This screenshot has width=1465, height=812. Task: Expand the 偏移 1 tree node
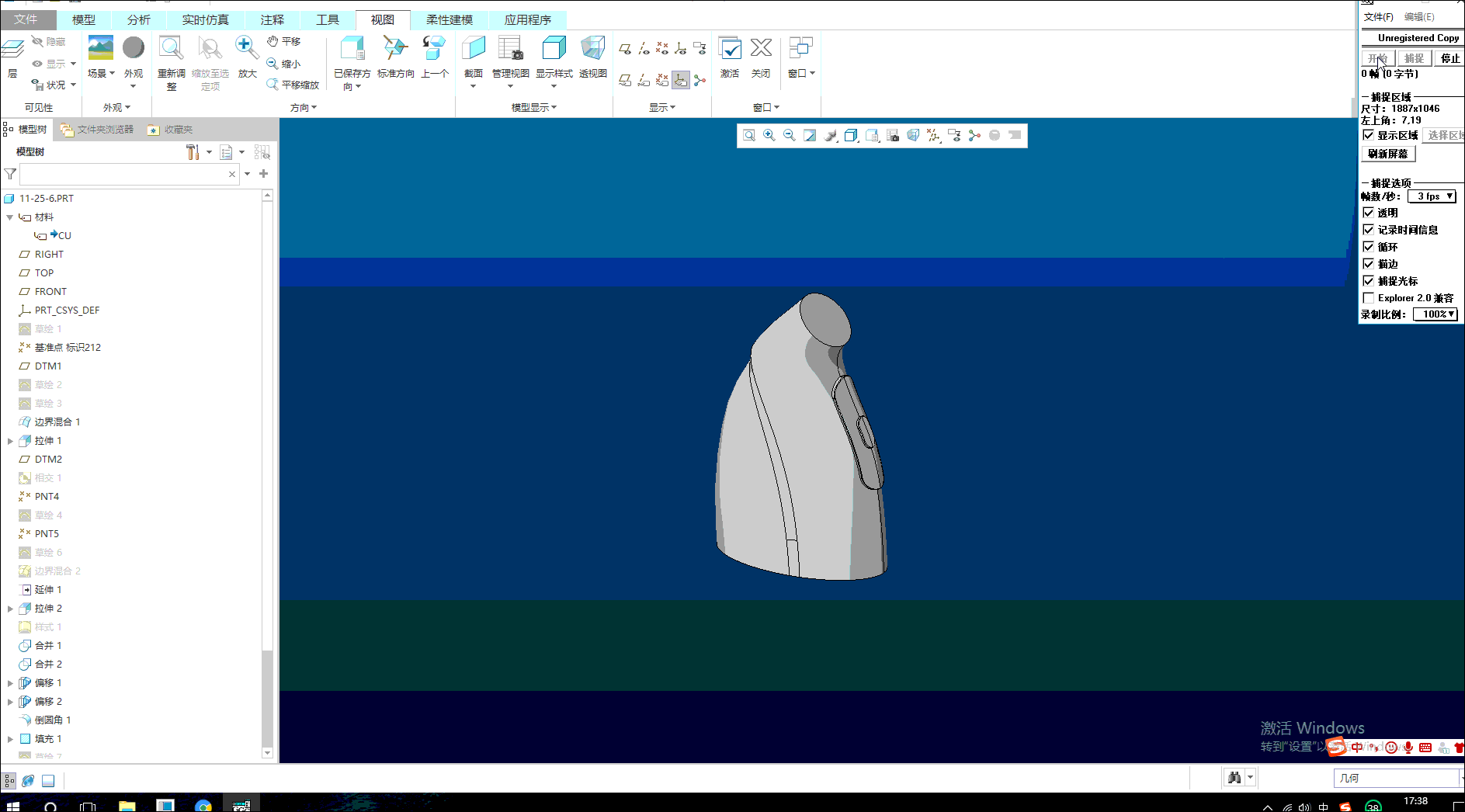coord(10,683)
